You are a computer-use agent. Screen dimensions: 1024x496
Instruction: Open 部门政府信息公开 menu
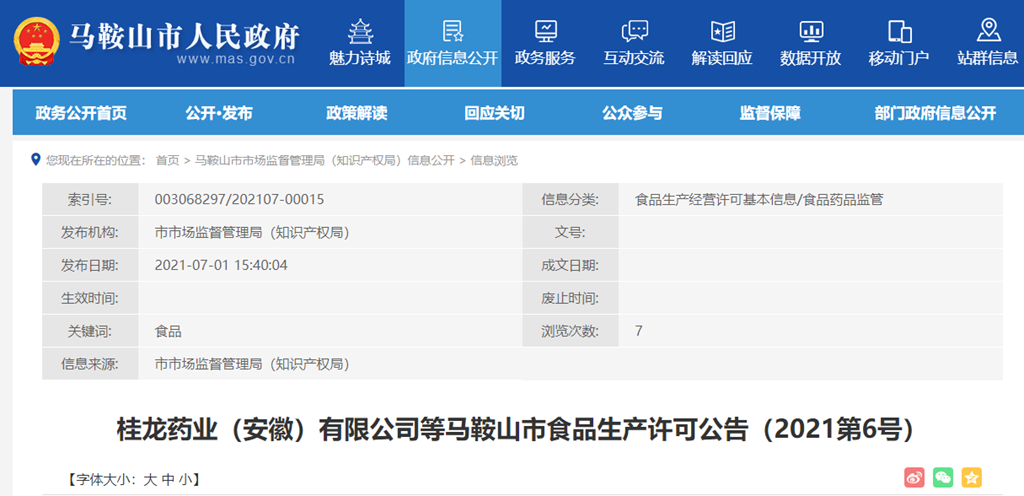pyautogui.click(x=934, y=113)
